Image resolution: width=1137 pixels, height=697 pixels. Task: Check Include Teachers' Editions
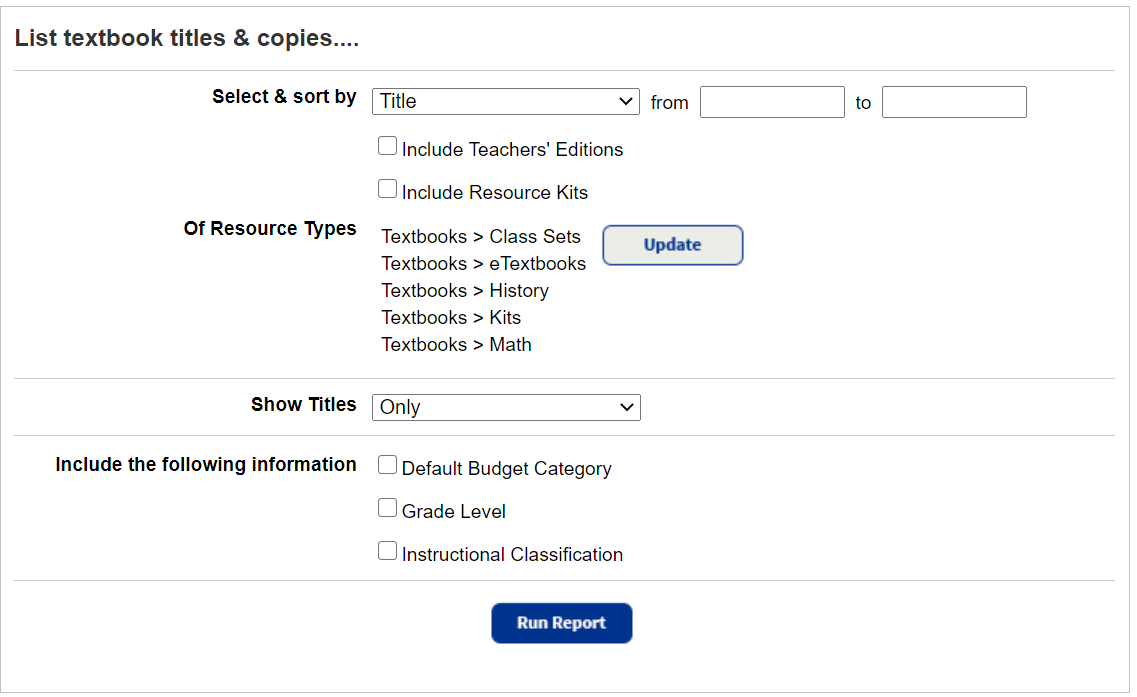387,145
